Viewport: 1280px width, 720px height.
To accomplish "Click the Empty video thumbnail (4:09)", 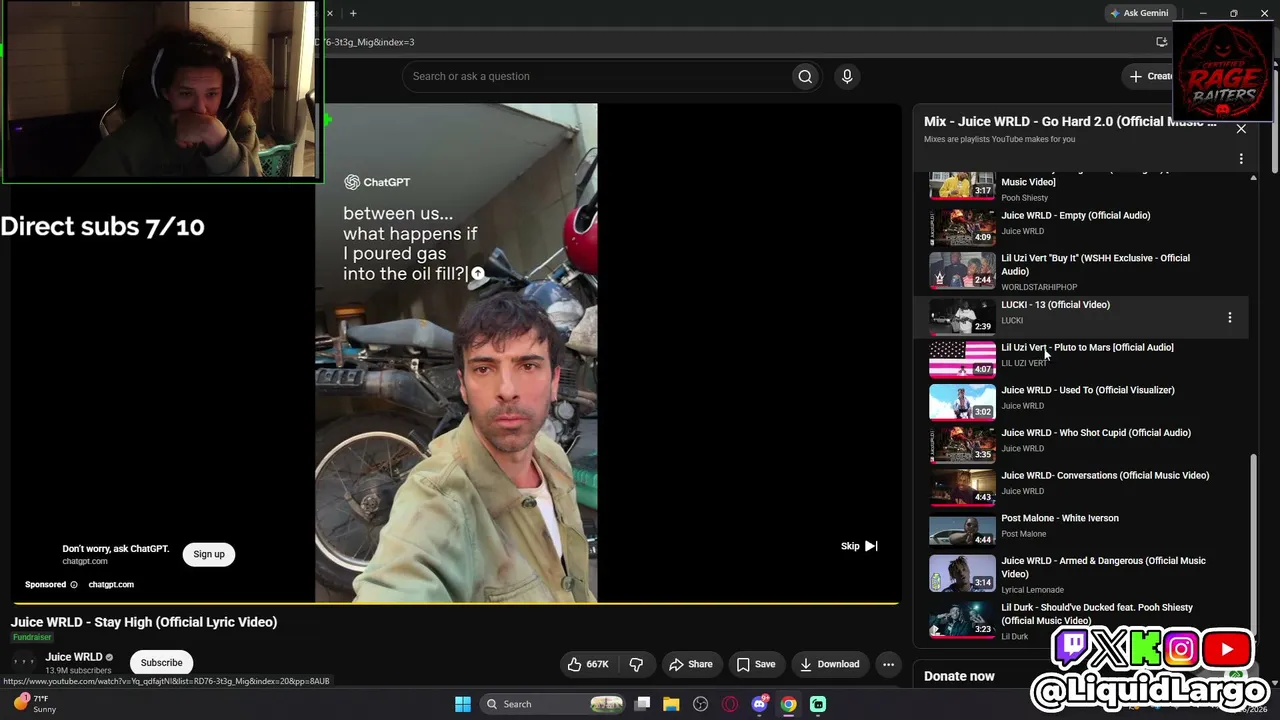I will (962, 227).
